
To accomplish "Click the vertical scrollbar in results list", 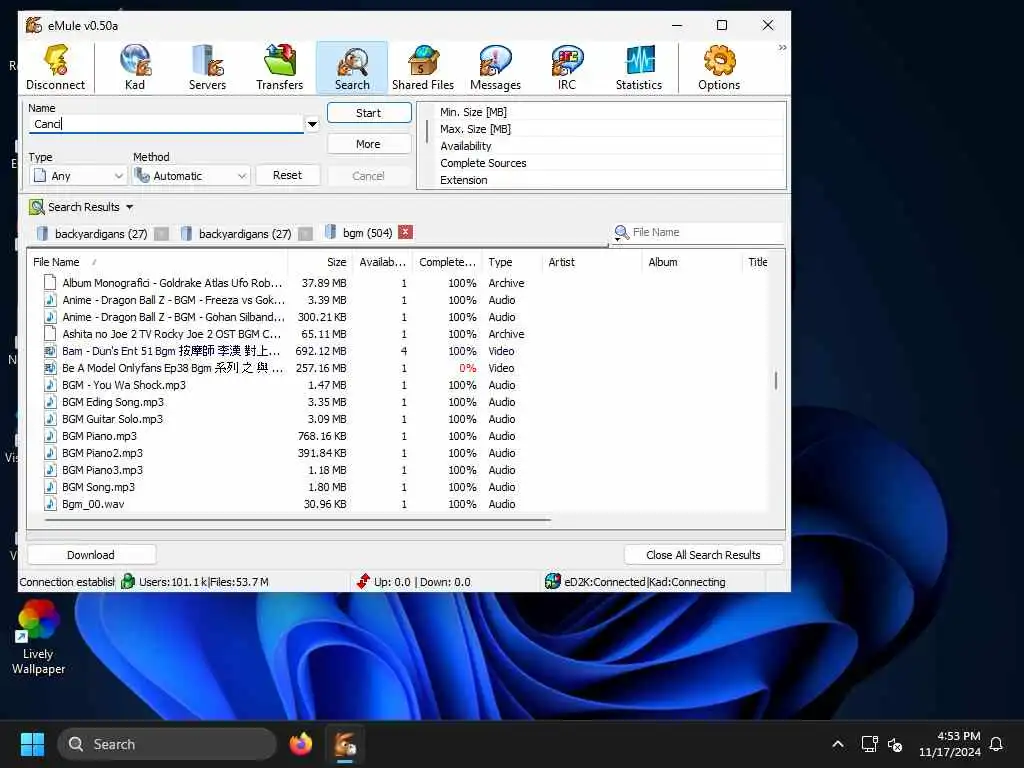I will click(776, 380).
